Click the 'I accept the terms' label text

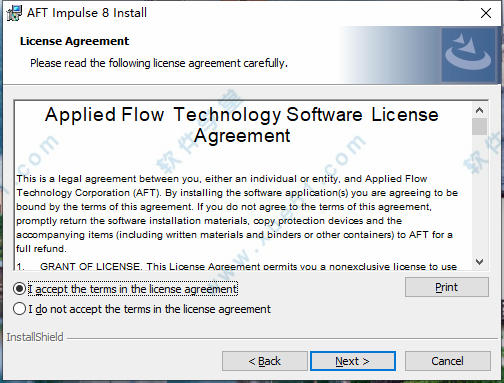coord(133,289)
